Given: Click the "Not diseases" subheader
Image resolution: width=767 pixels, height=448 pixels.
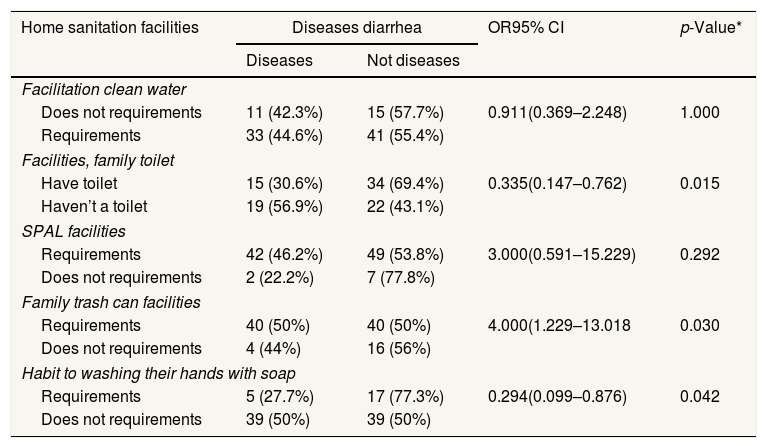Looking at the screenshot, I should pos(413,60).
